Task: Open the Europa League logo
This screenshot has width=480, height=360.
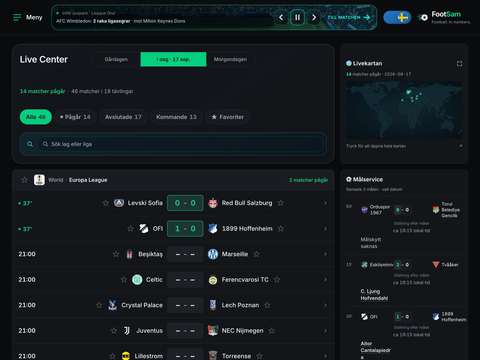Action: (x=39, y=180)
